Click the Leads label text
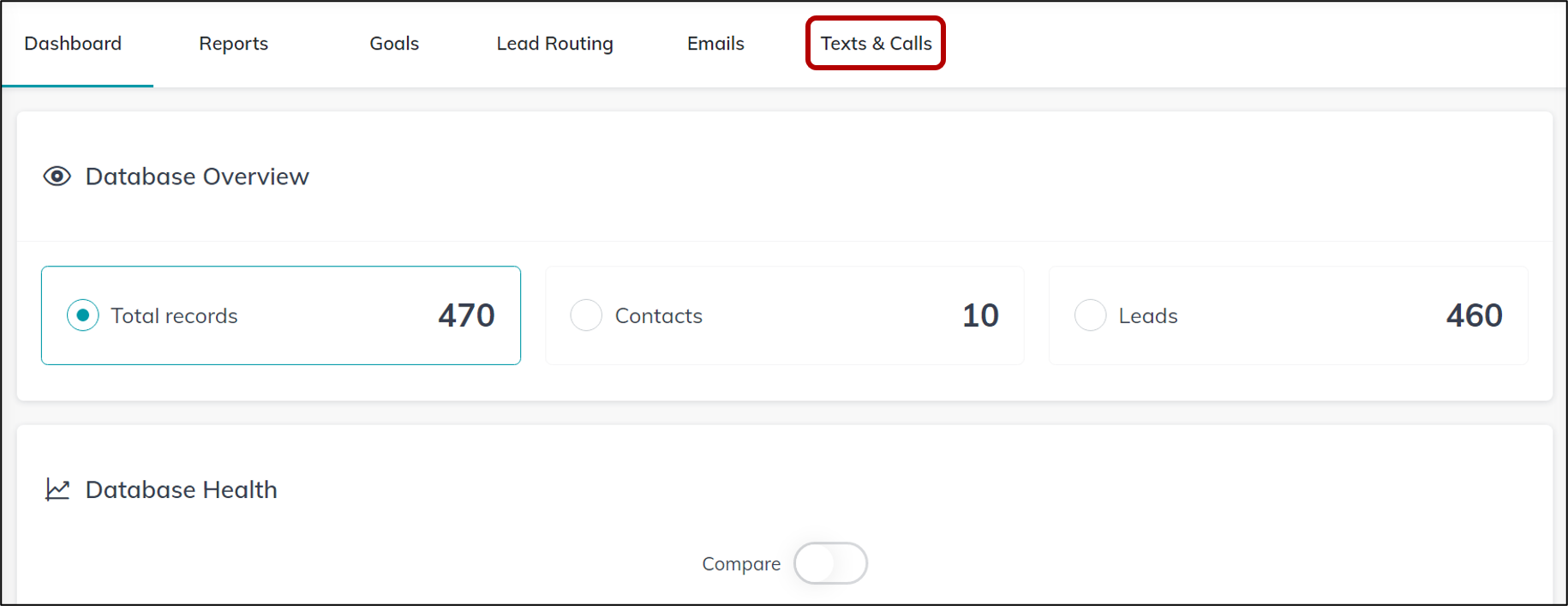This screenshot has height=606, width=1568. pyautogui.click(x=1148, y=315)
